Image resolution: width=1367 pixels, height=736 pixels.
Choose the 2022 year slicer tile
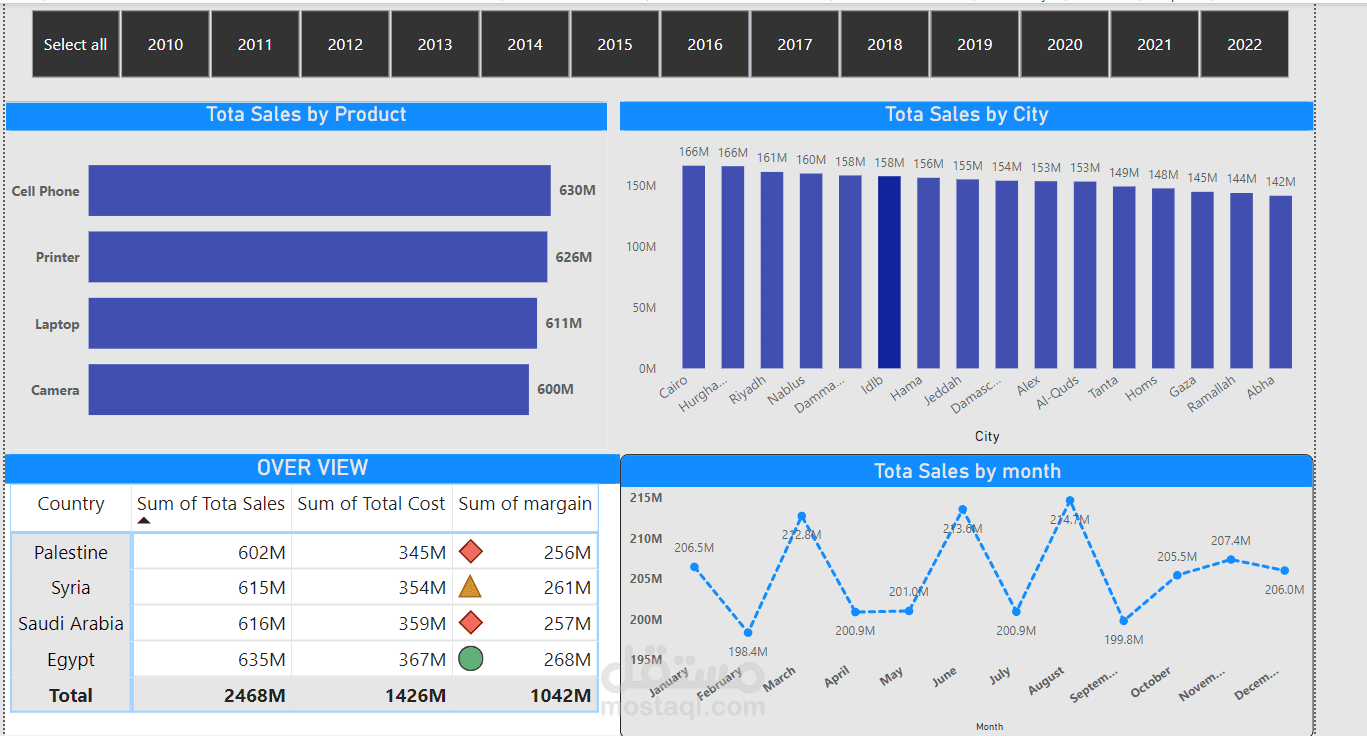(1245, 44)
